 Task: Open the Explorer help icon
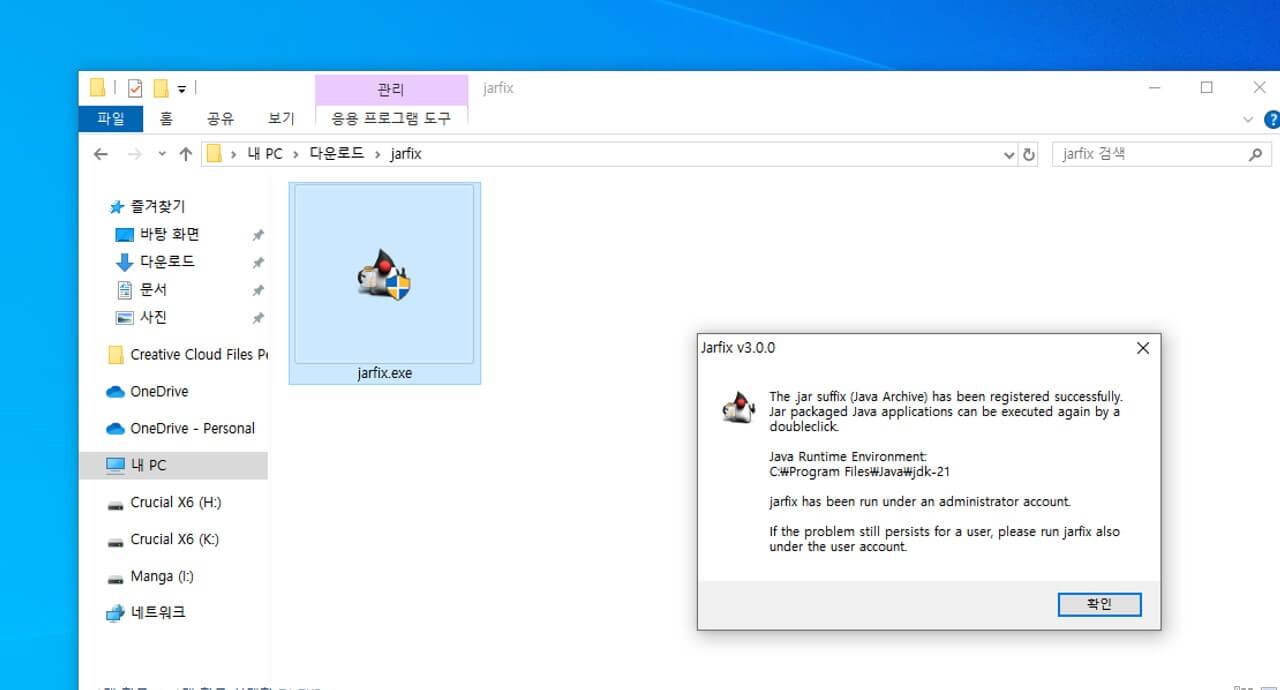click(x=1271, y=119)
